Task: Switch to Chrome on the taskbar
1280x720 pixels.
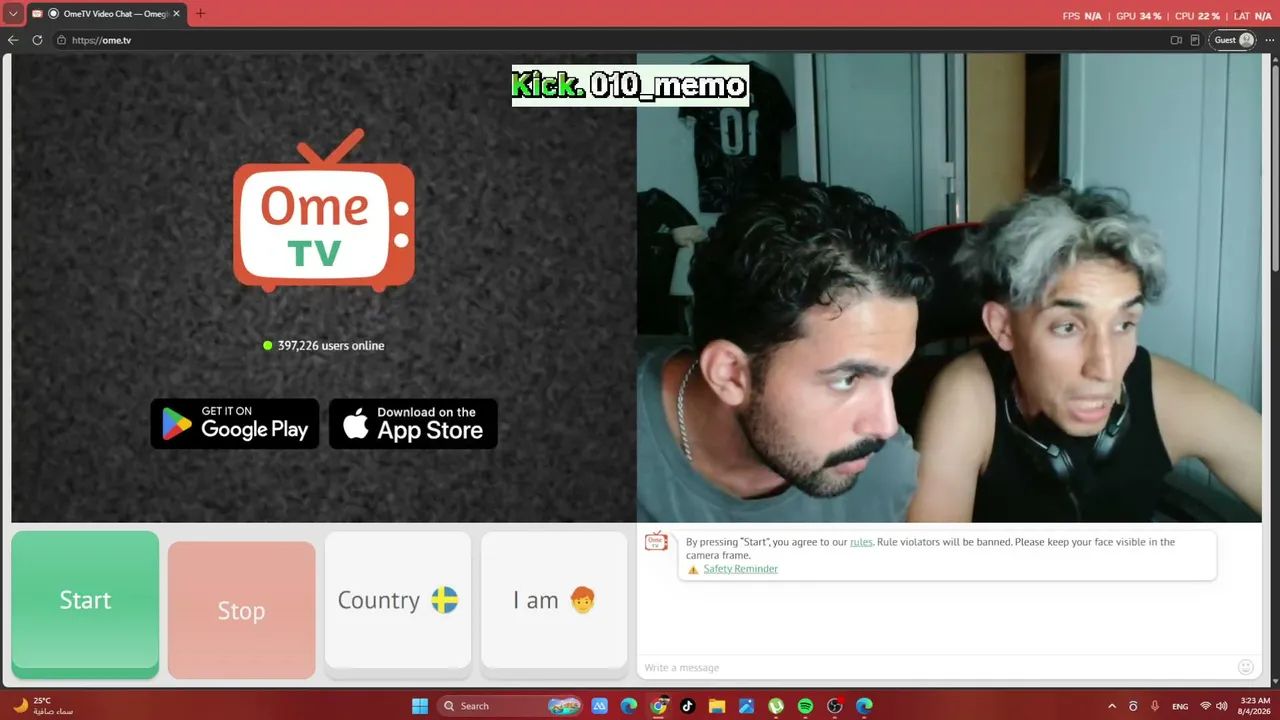Action: [658, 706]
